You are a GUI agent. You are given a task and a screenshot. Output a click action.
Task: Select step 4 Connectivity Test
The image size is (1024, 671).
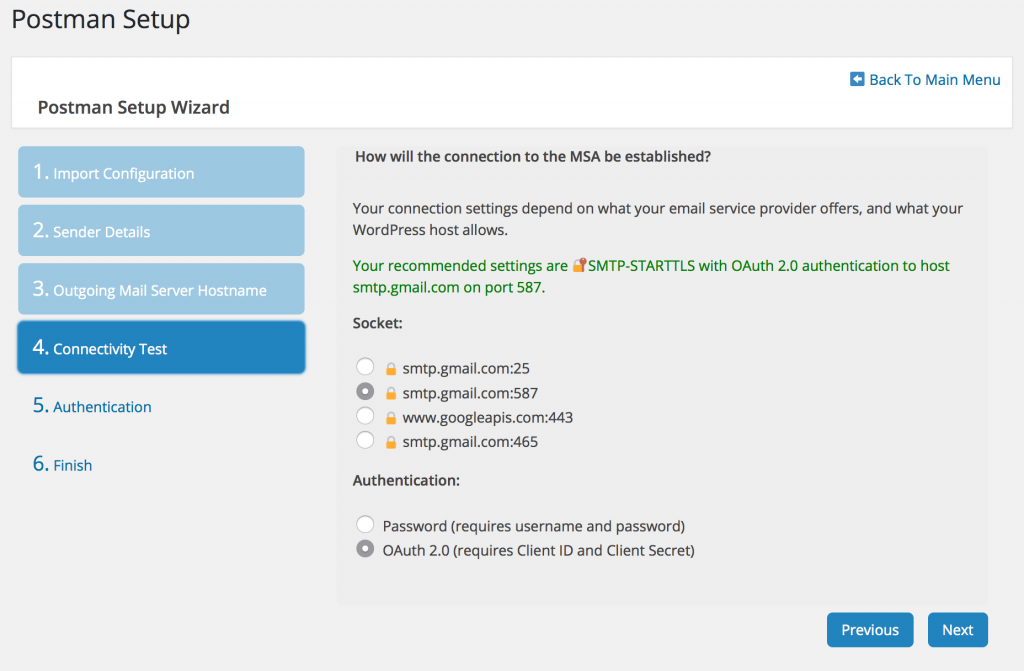click(x=161, y=347)
